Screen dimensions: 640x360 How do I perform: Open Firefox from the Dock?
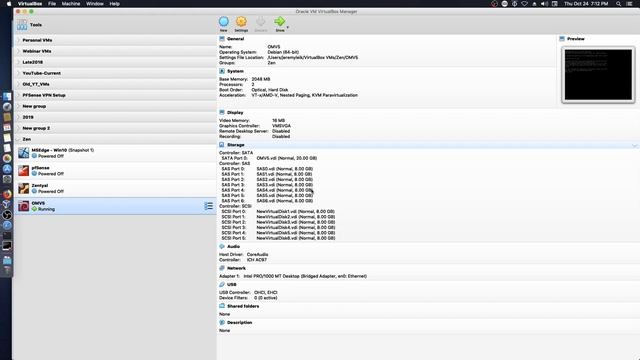(7, 194)
